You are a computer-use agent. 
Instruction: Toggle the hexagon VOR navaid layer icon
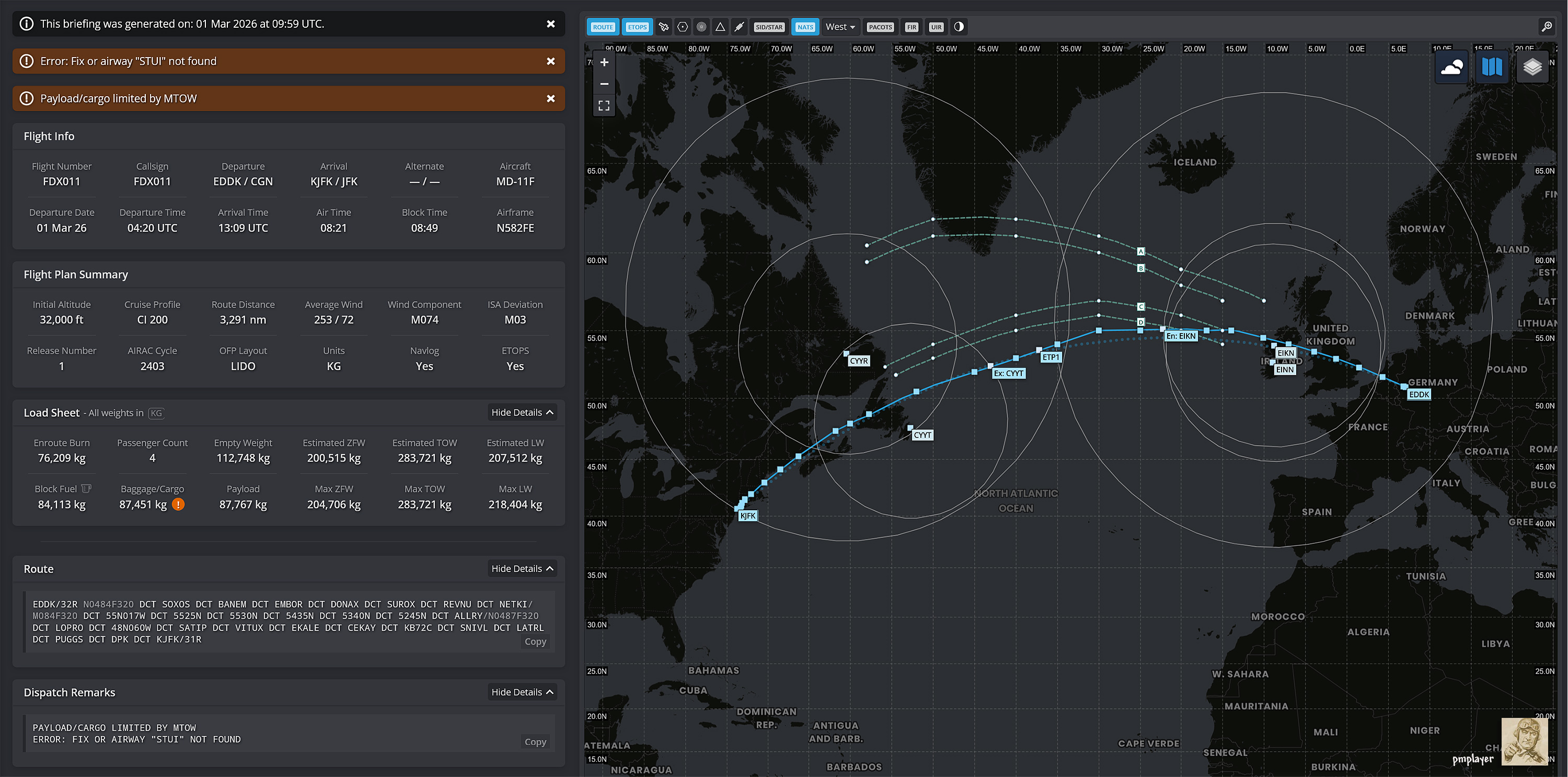tap(683, 27)
